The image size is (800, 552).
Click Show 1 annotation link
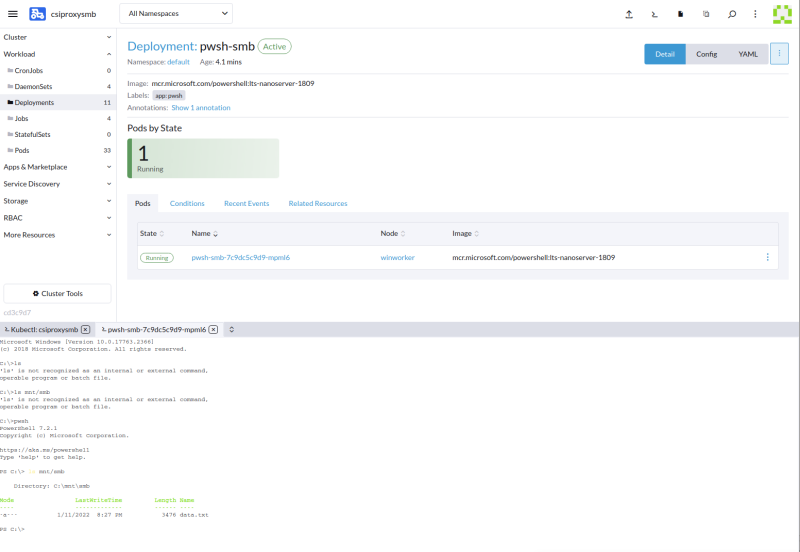[201, 108]
